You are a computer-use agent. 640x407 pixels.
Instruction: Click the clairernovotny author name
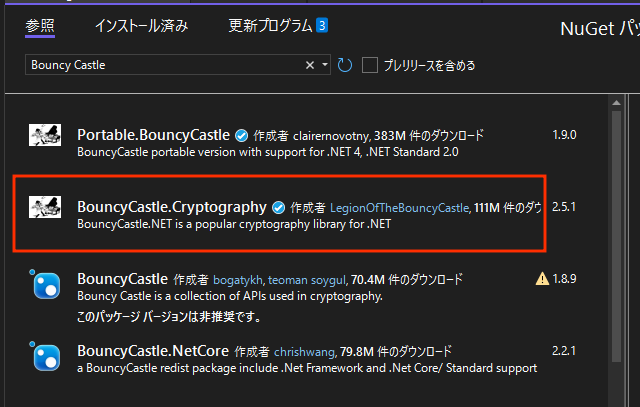pyautogui.click(x=331, y=136)
